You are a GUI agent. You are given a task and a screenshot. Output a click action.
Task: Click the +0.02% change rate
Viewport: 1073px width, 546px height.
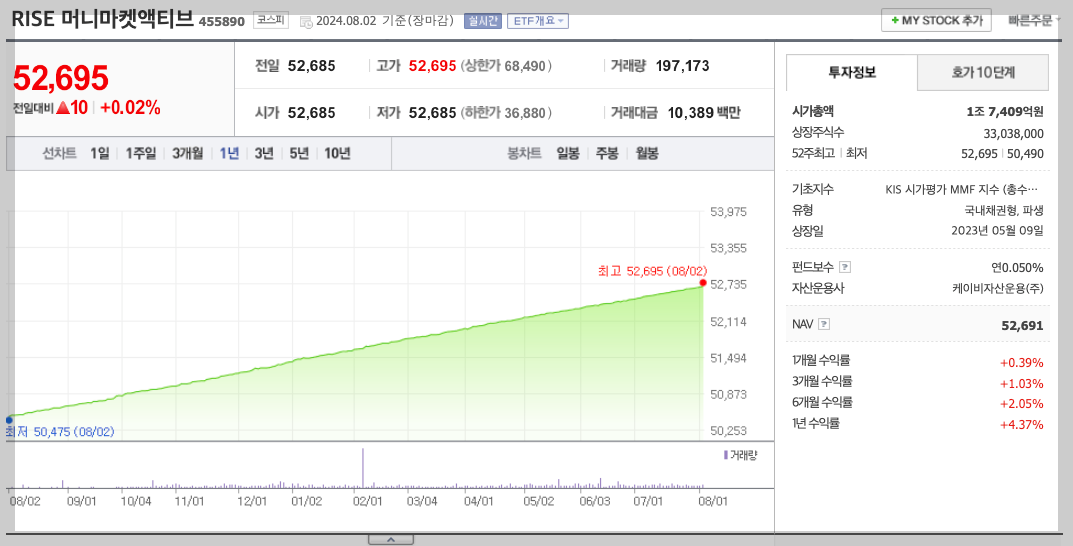(x=130, y=107)
